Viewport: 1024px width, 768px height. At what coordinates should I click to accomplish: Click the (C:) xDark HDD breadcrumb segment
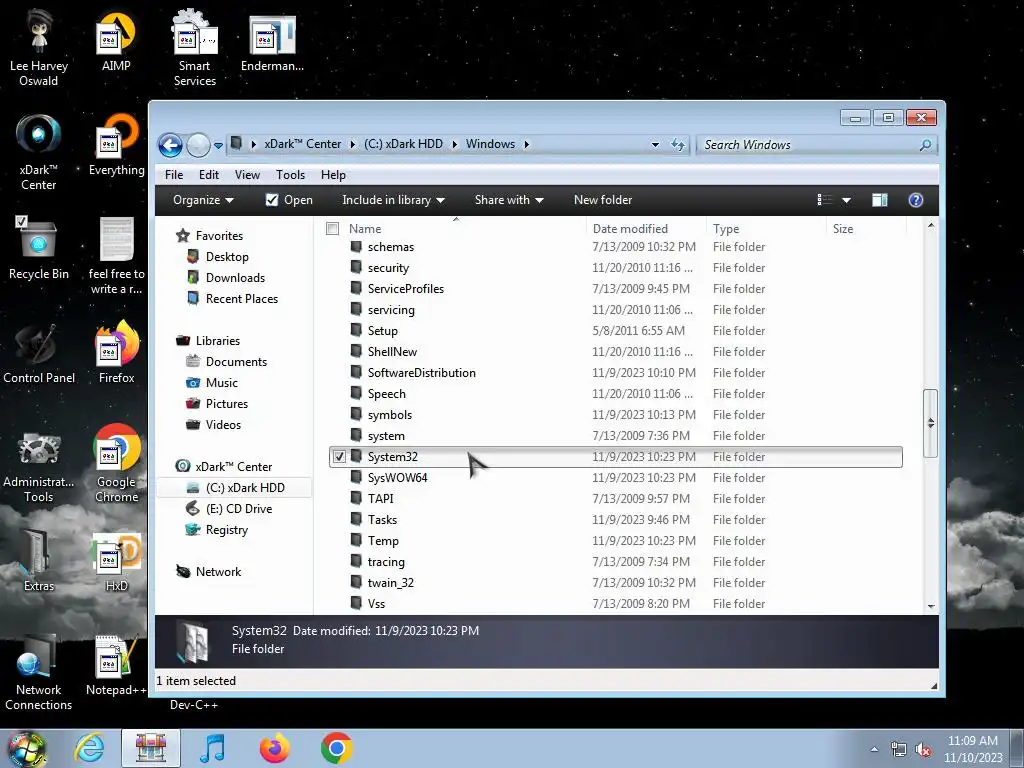403,144
